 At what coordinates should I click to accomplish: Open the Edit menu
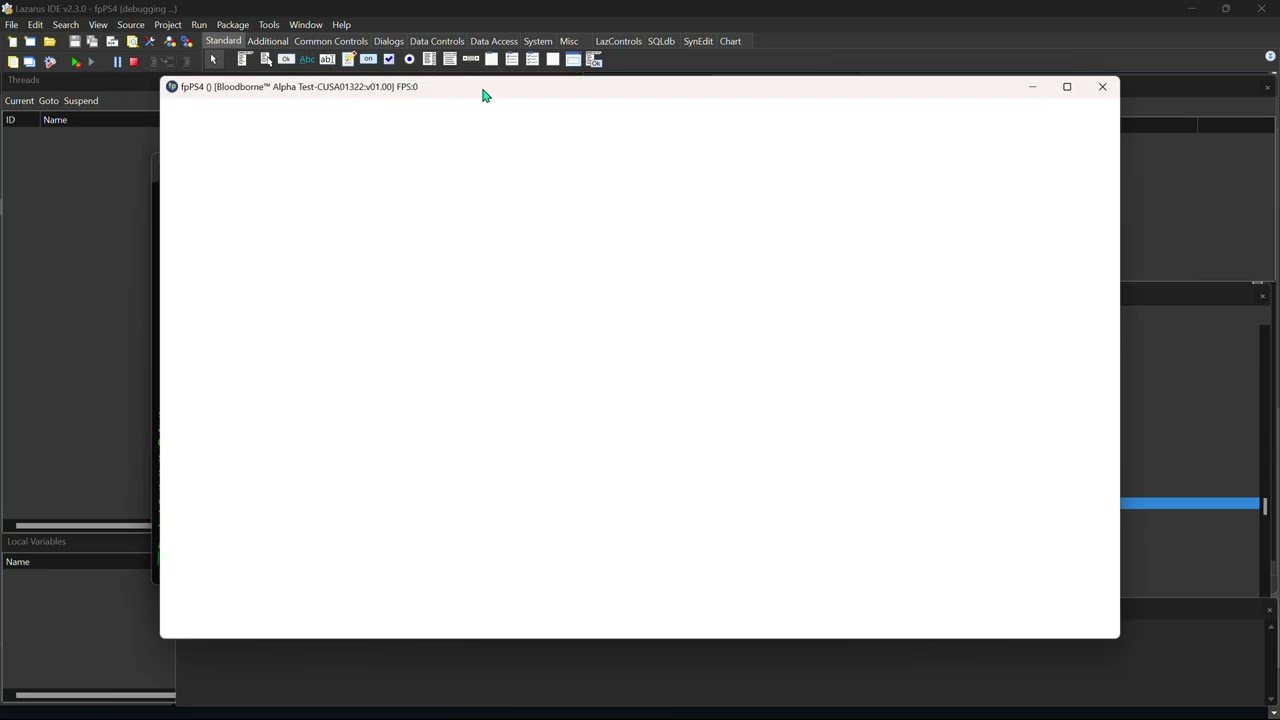click(35, 25)
